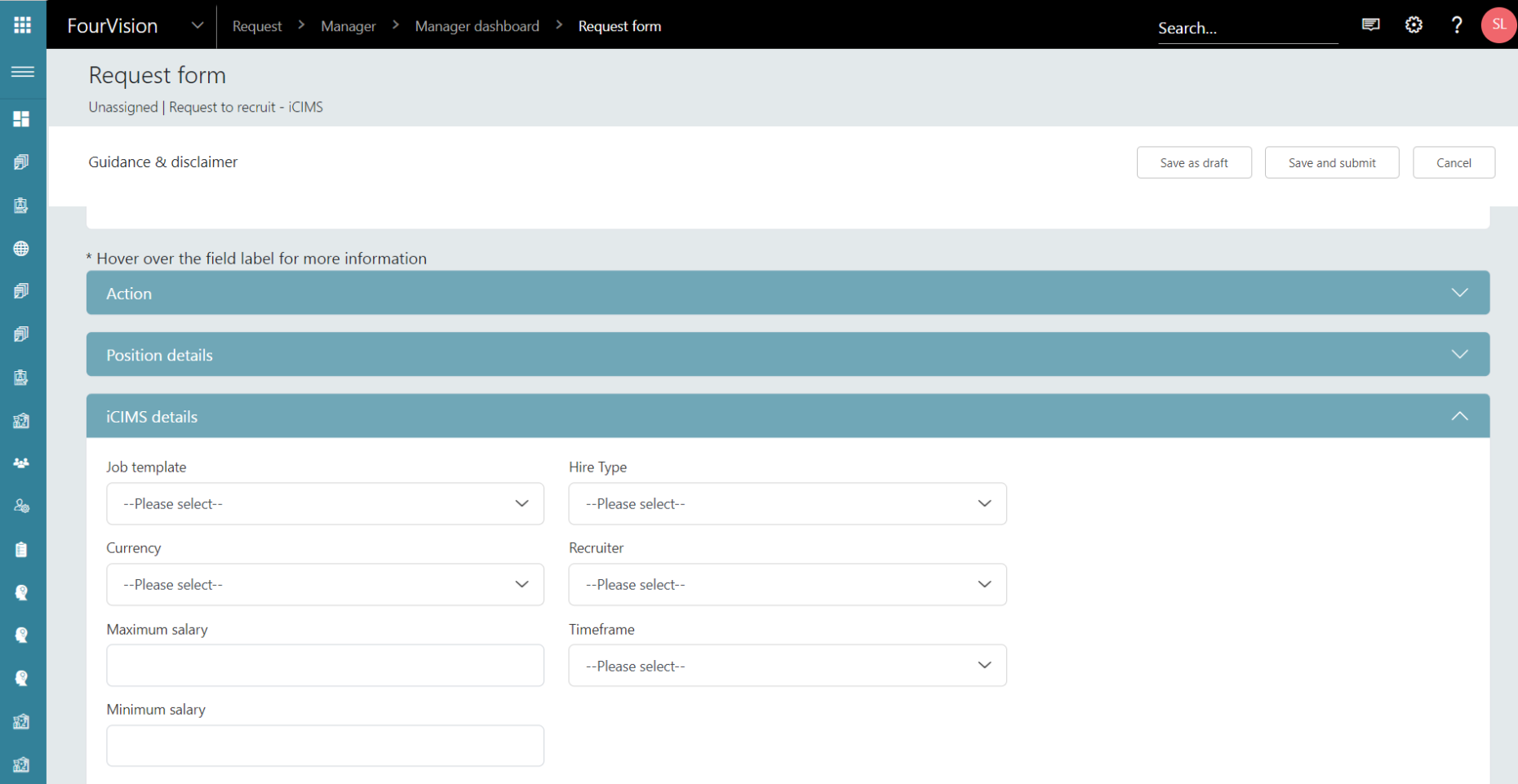Viewport: 1518px width, 784px height.
Task: Expand the Position details section
Action: click(x=788, y=354)
